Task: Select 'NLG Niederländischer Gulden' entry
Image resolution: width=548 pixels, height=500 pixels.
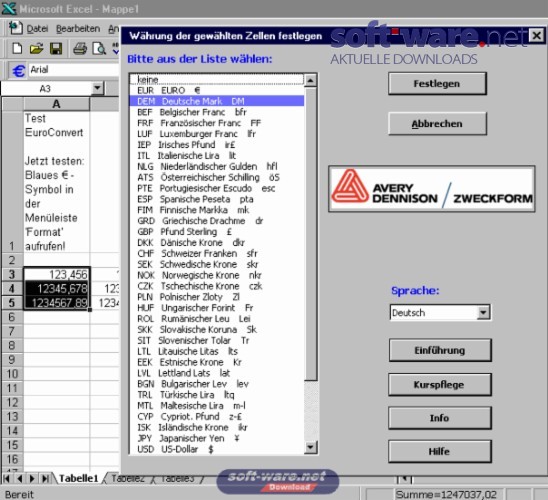Action: 217,166
